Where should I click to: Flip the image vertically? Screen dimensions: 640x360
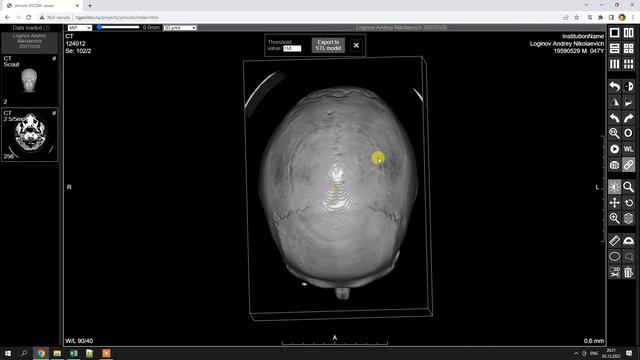tap(629, 102)
